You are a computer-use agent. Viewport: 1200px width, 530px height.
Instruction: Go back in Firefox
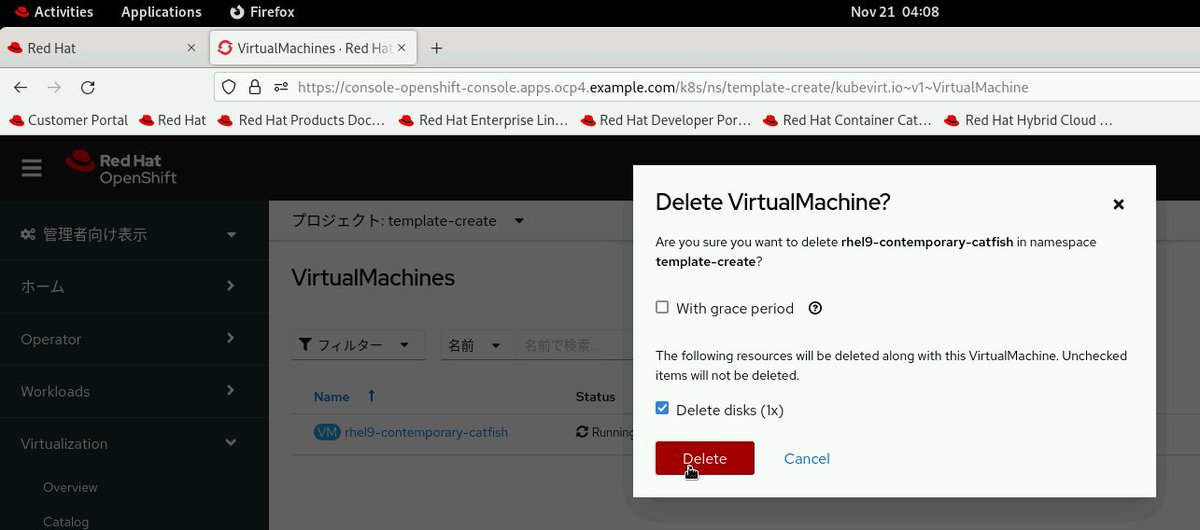point(20,87)
